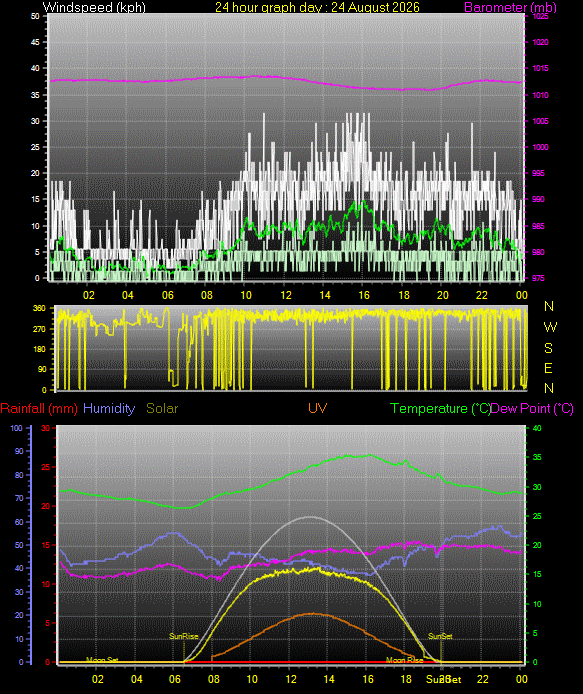Click the UV legend label
The width and height of the screenshot is (583, 694).
click(317, 408)
